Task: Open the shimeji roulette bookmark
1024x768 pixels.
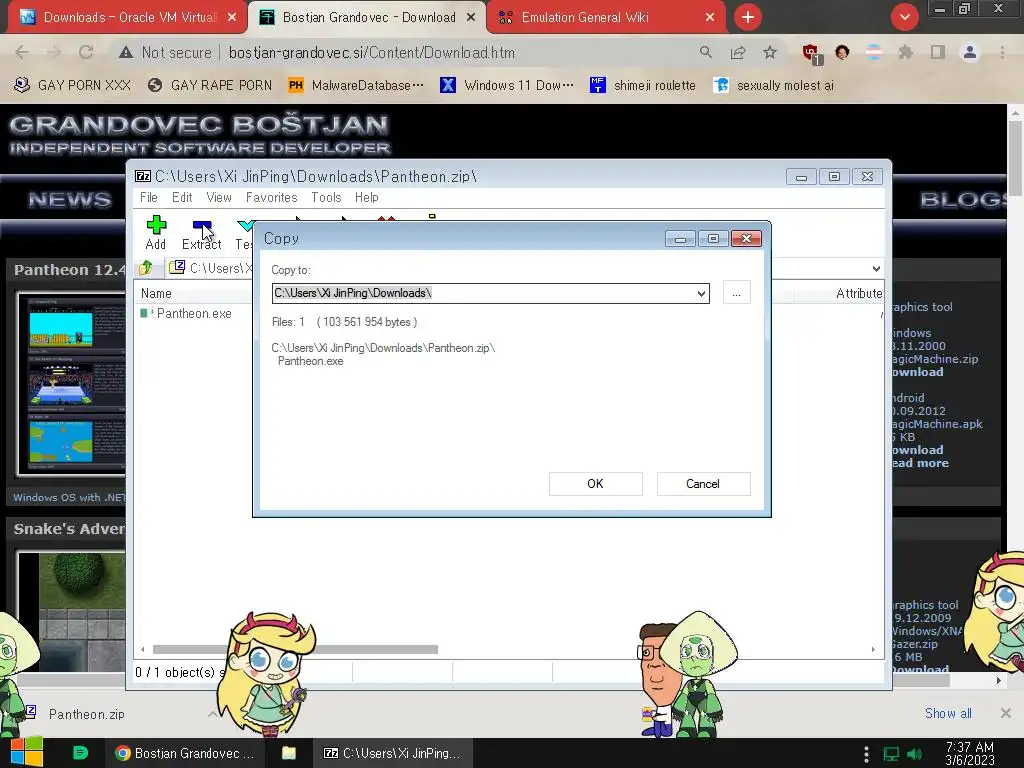Action: [x=643, y=86]
